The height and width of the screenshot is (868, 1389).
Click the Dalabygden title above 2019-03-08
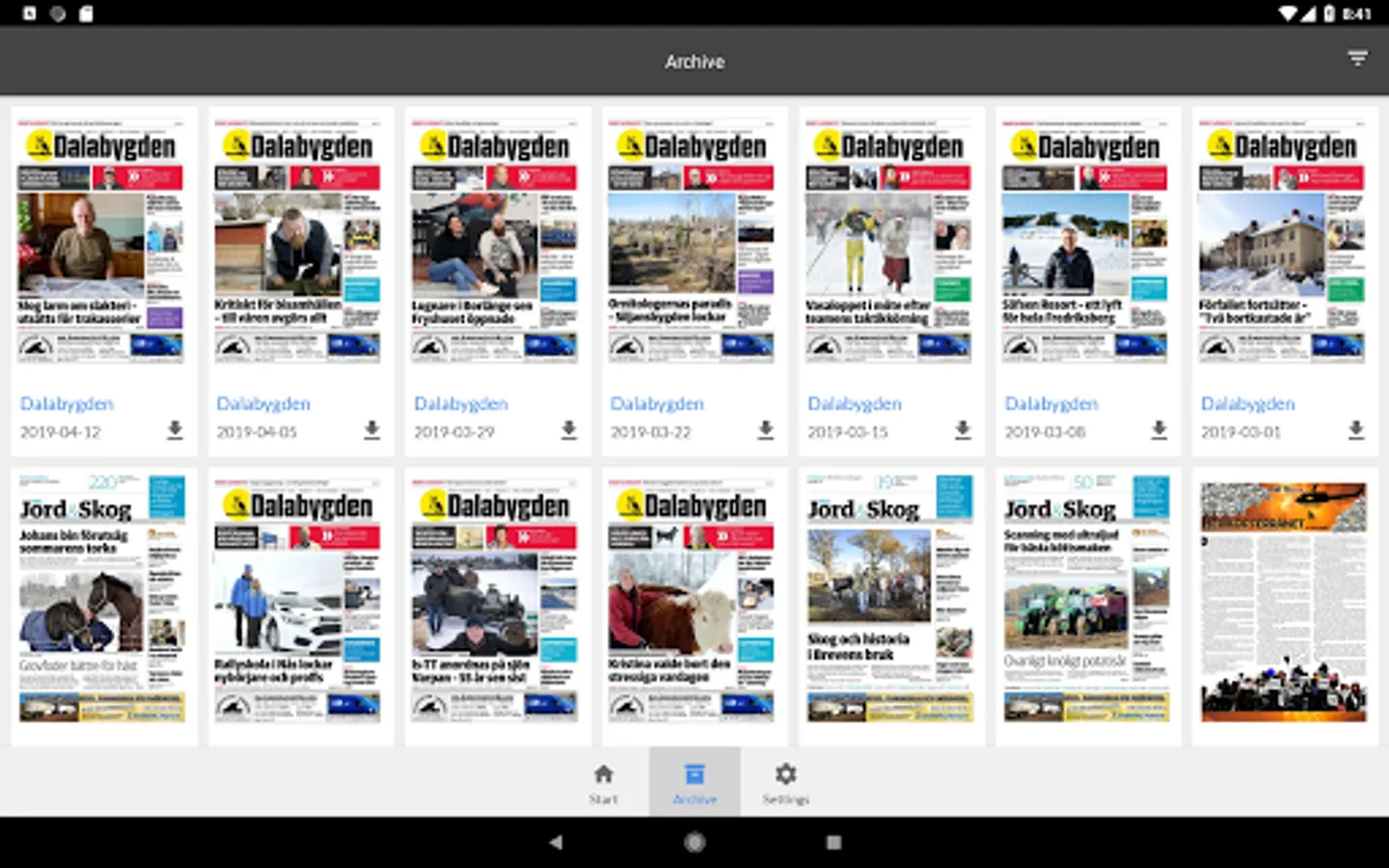point(1051,403)
